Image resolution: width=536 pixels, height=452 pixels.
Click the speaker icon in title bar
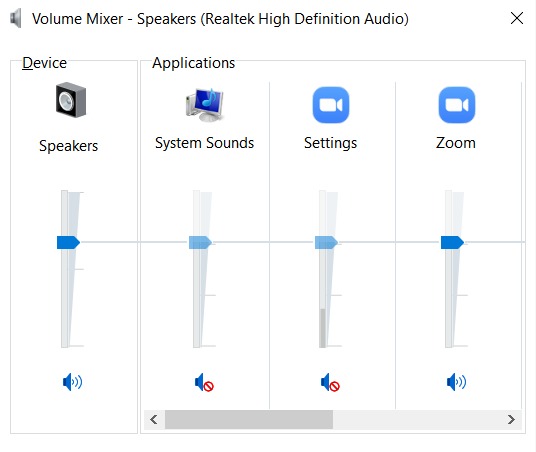16,18
